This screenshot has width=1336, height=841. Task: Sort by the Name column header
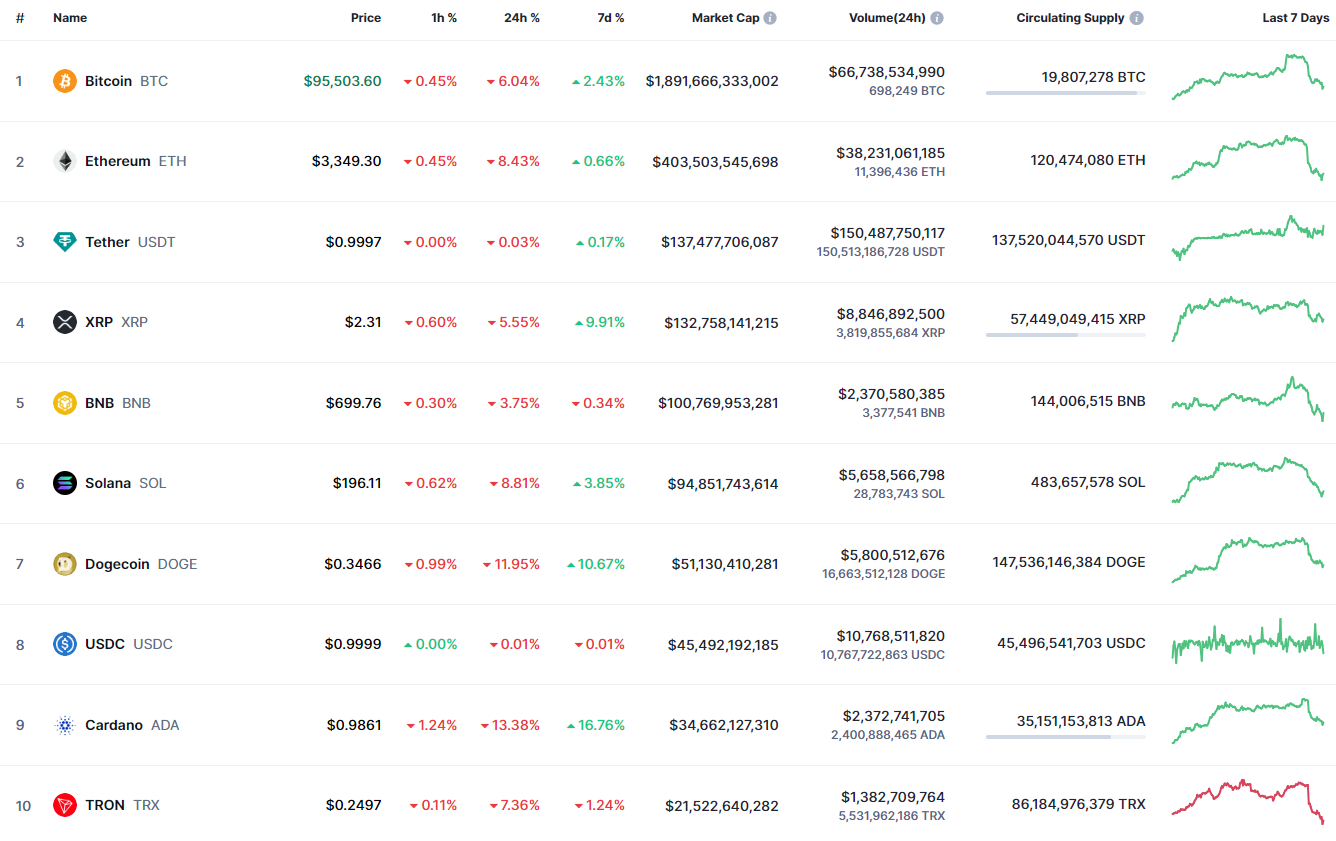point(70,18)
